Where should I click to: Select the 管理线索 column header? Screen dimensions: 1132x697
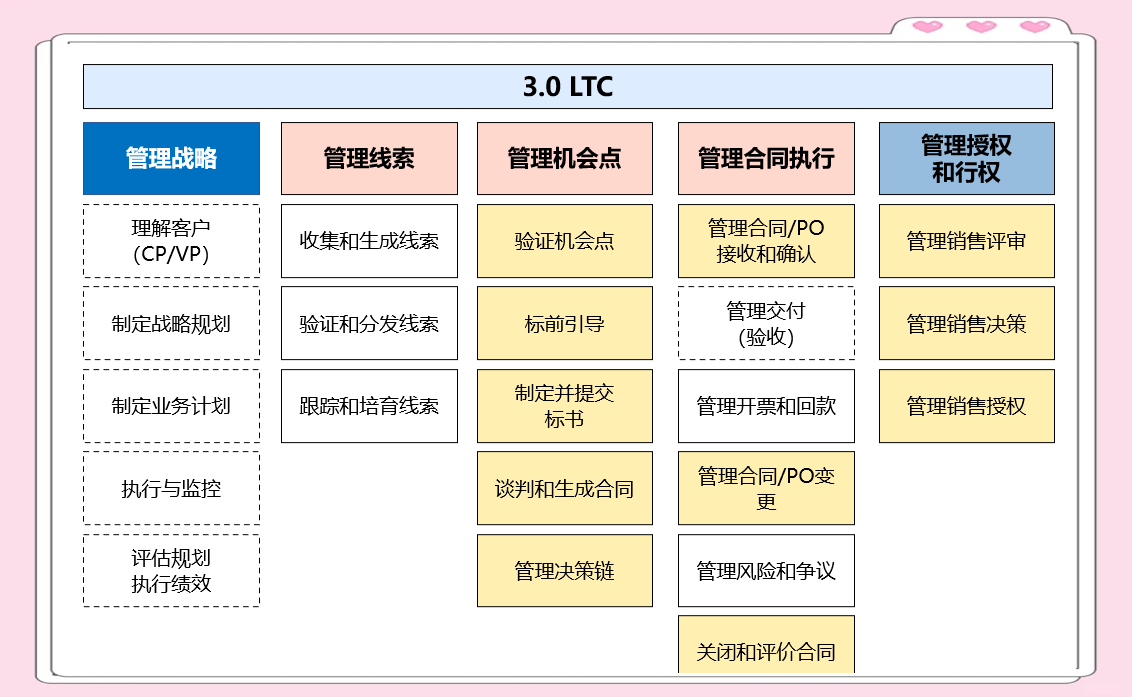point(369,156)
